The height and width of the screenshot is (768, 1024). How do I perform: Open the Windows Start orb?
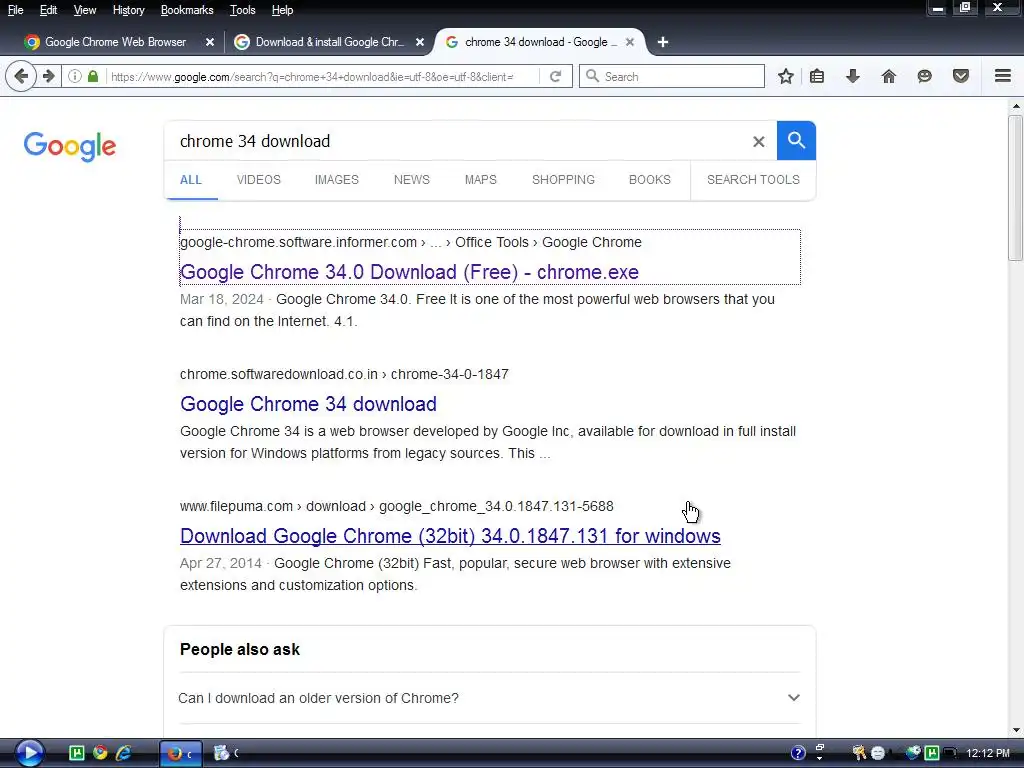28,753
